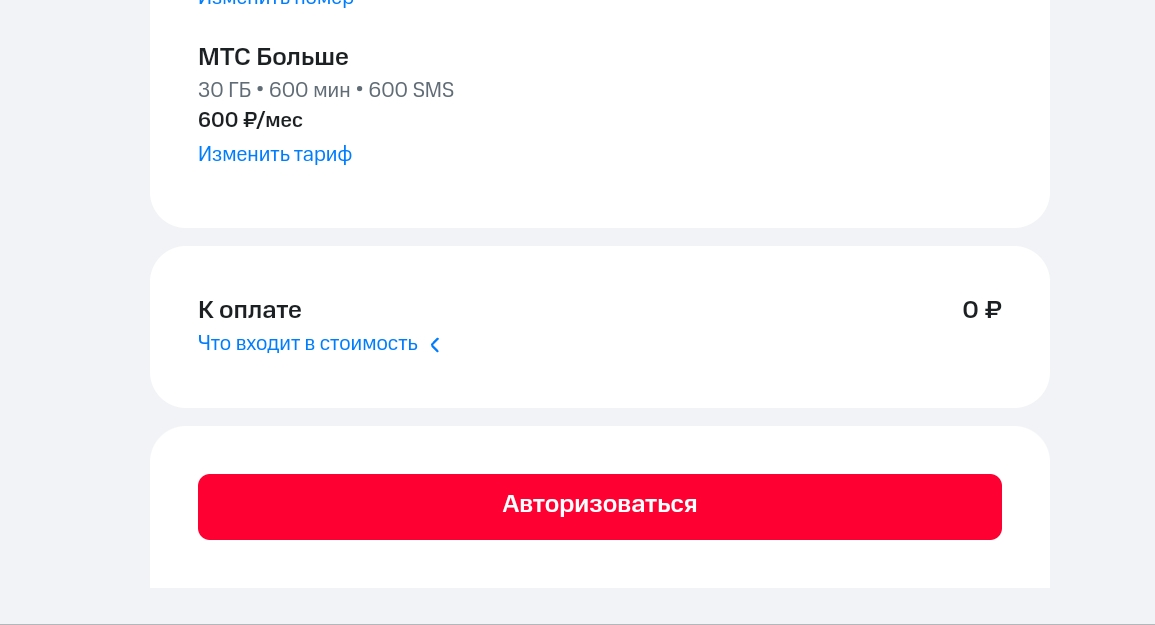This screenshot has width=1155, height=625.
Task: Expand the Что входит в стоимость details
Action: coord(308,343)
